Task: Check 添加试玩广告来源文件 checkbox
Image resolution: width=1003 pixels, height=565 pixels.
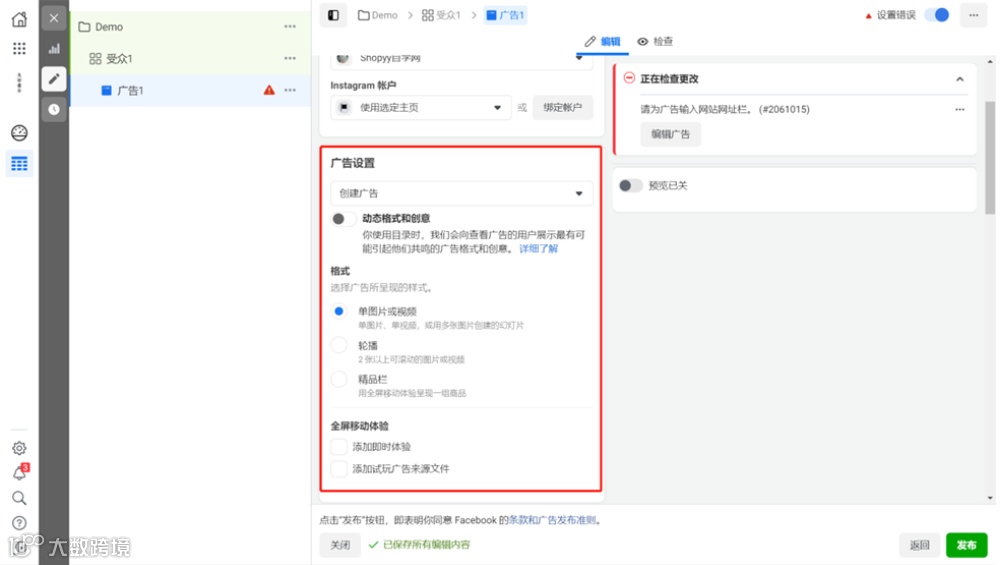Action: point(339,469)
